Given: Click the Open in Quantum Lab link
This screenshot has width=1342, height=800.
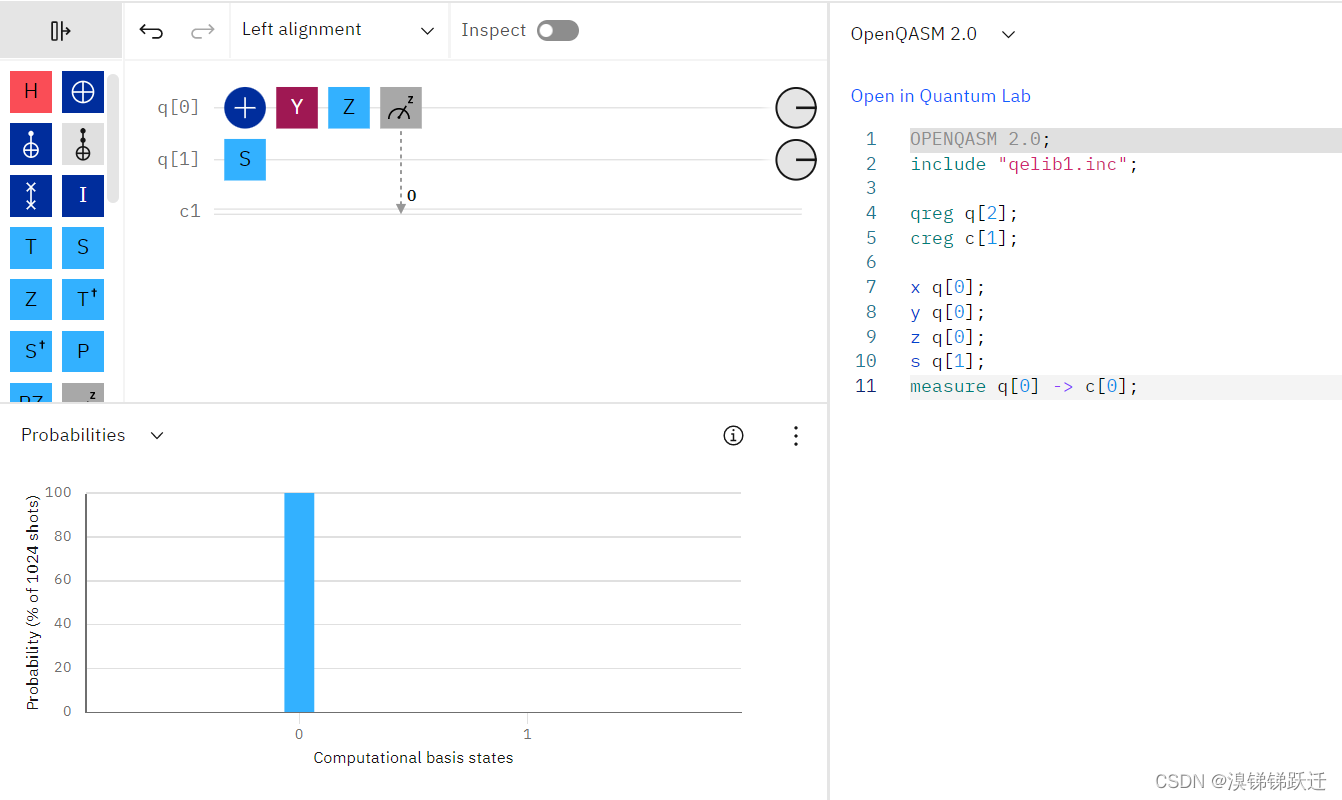Looking at the screenshot, I should (x=940, y=95).
